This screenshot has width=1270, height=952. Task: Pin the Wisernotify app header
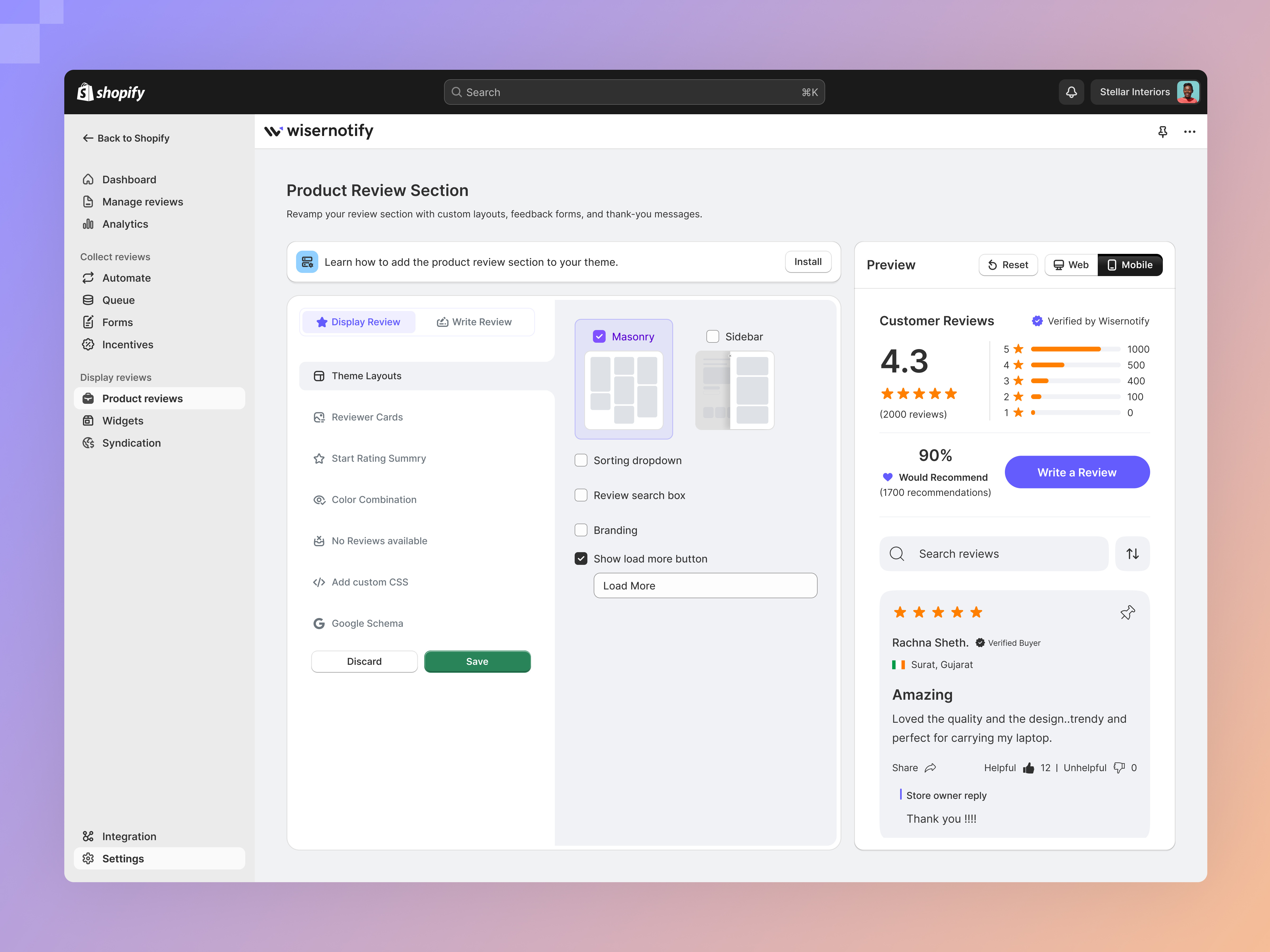tap(1163, 131)
